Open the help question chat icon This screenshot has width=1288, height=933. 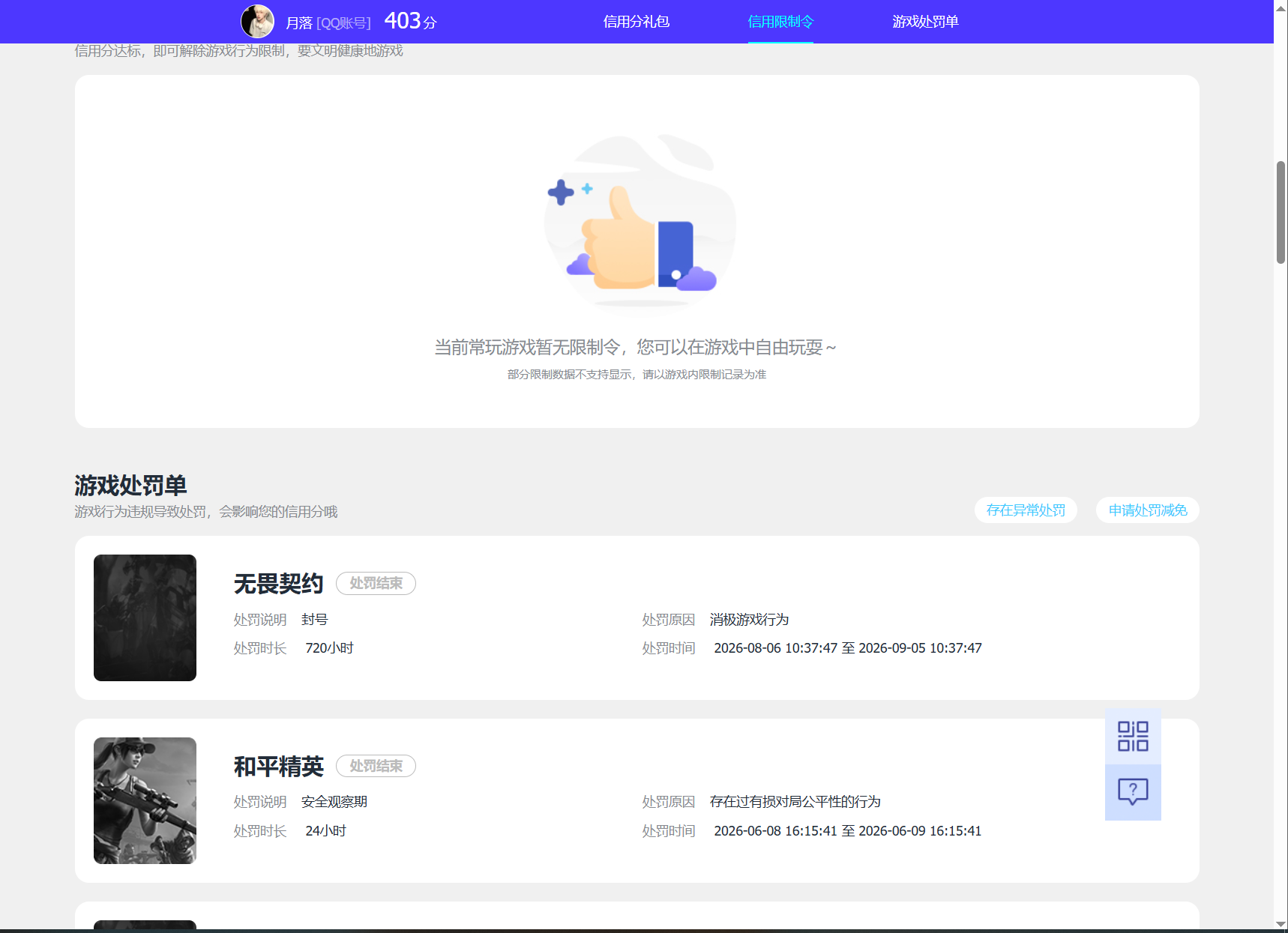tap(1133, 792)
